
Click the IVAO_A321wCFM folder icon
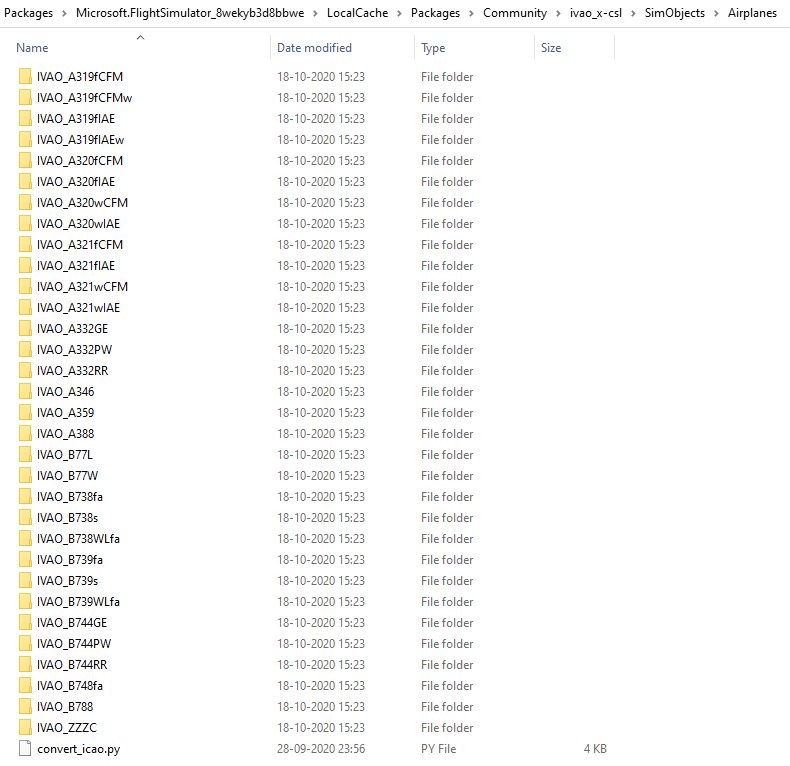[25, 286]
